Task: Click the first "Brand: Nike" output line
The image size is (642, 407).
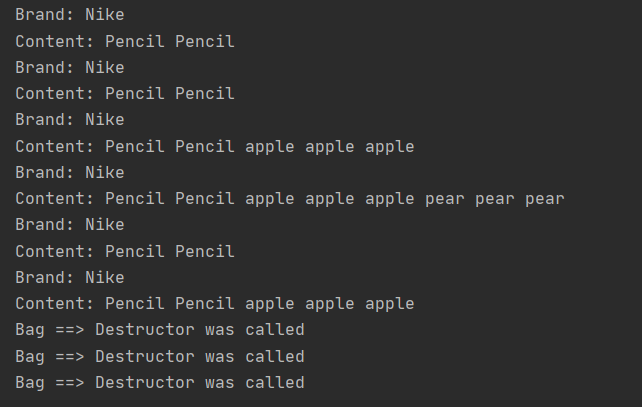Action: [x=70, y=15]
